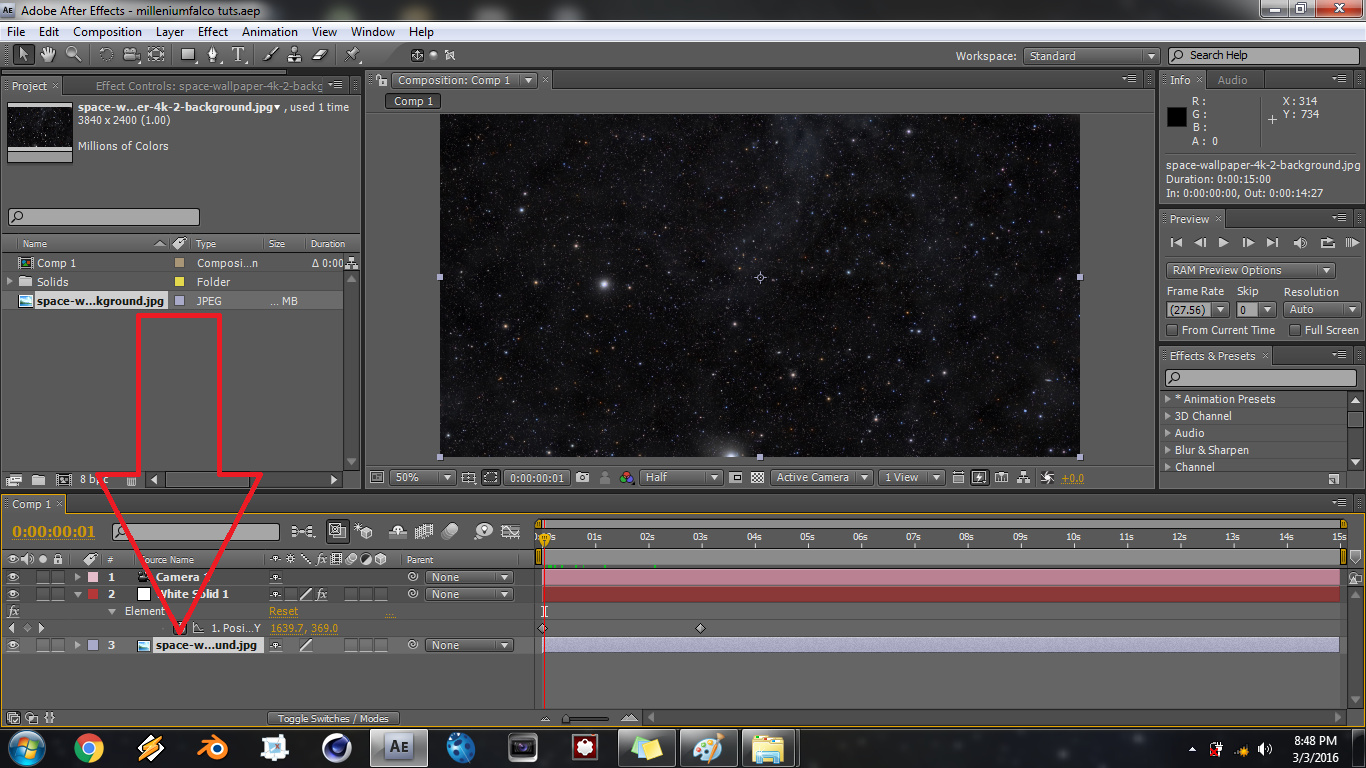Toggle Frame Blending for the composition
1366x768 pixels.
click(423, 531)
